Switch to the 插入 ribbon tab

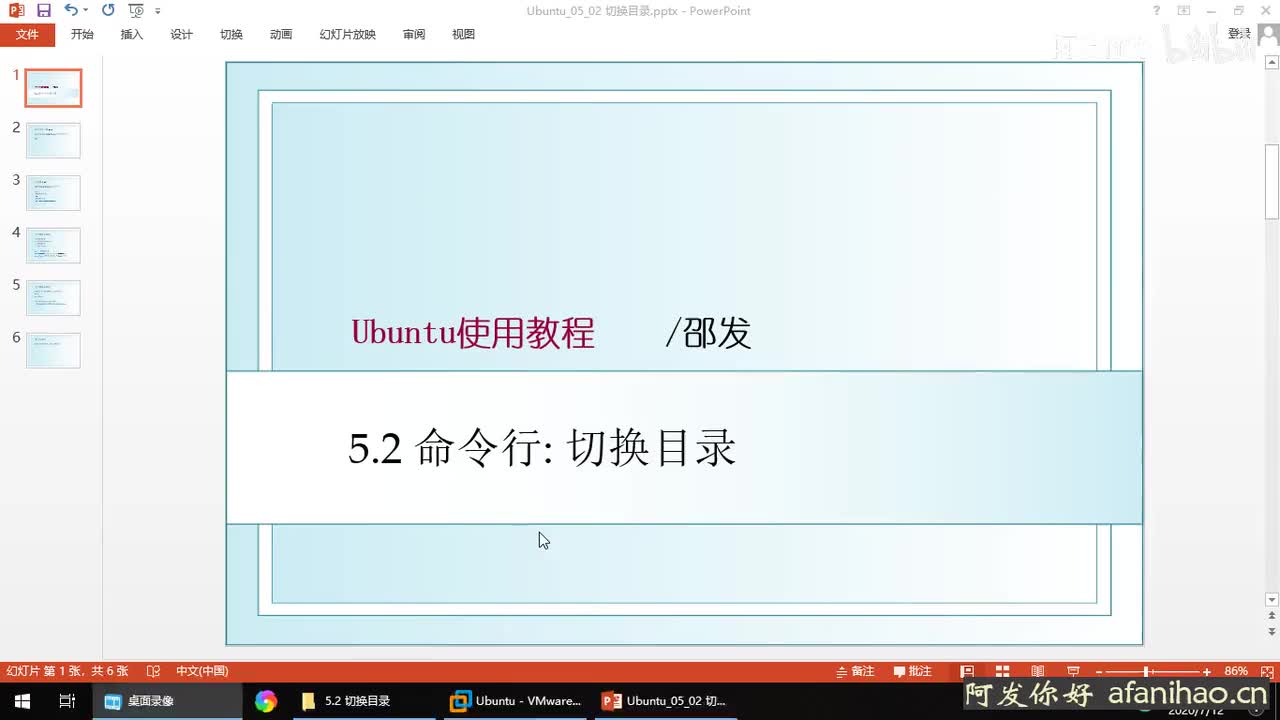[132, 34]
